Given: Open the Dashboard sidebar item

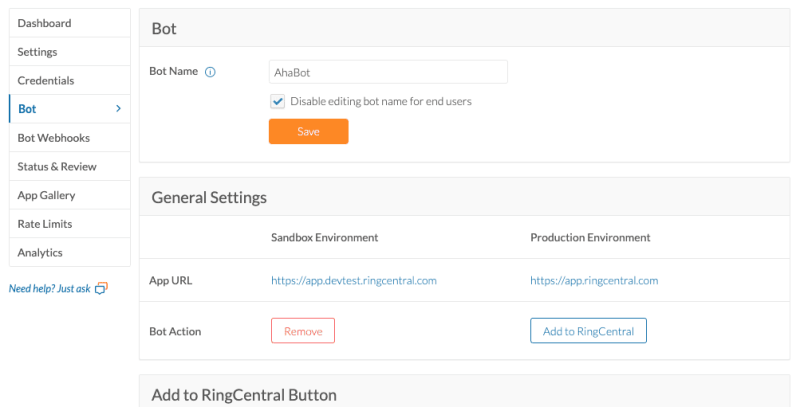Looking at the screenshot, I should pyautogui.click(x=44, y=23).
